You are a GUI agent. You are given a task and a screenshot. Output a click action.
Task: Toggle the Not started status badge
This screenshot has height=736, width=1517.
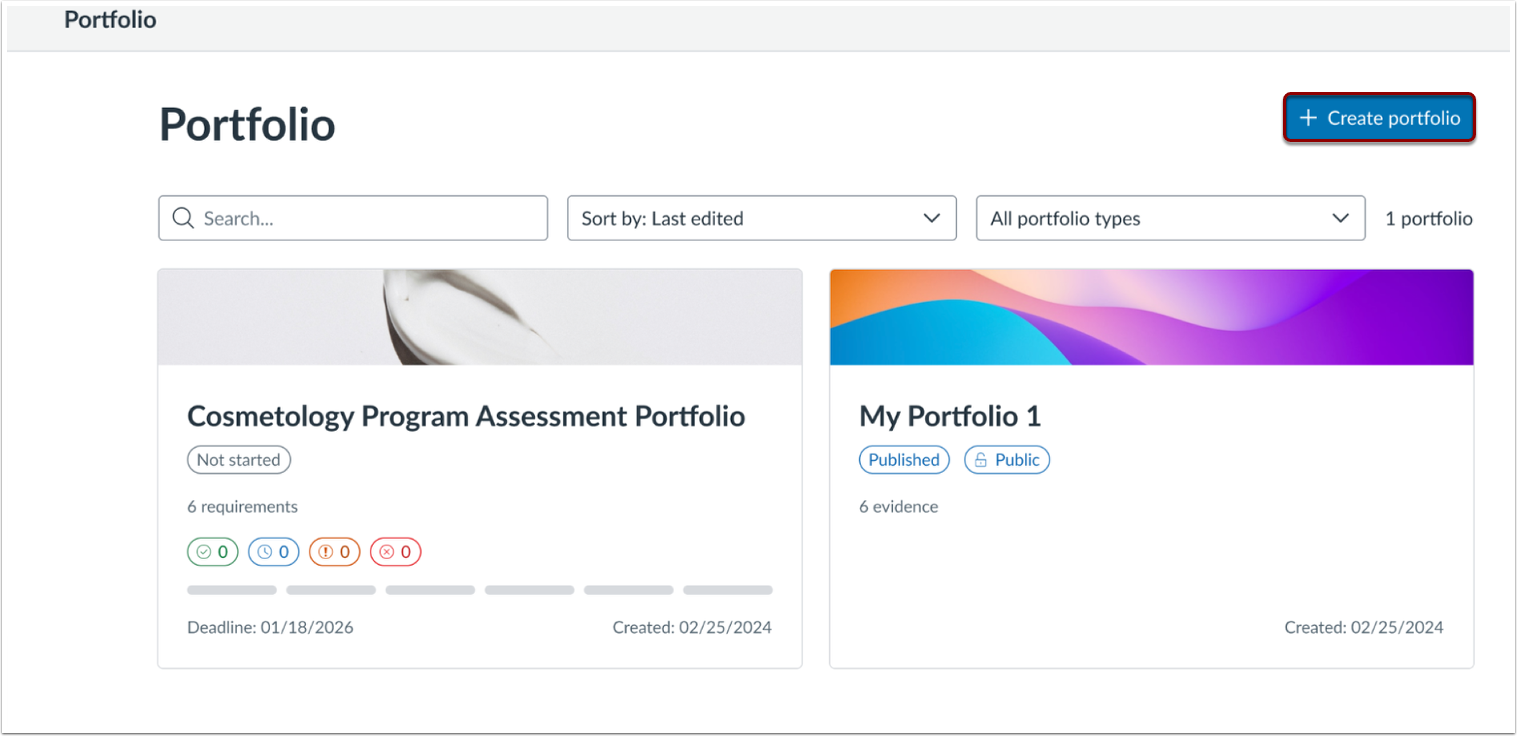pyautogui.click(x=238, y=459)
